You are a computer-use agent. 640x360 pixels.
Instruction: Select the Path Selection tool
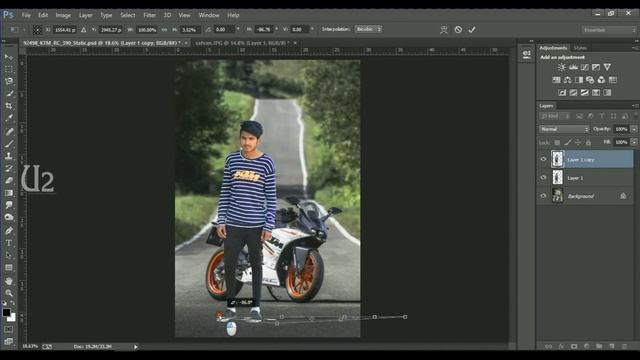point(9,255)
